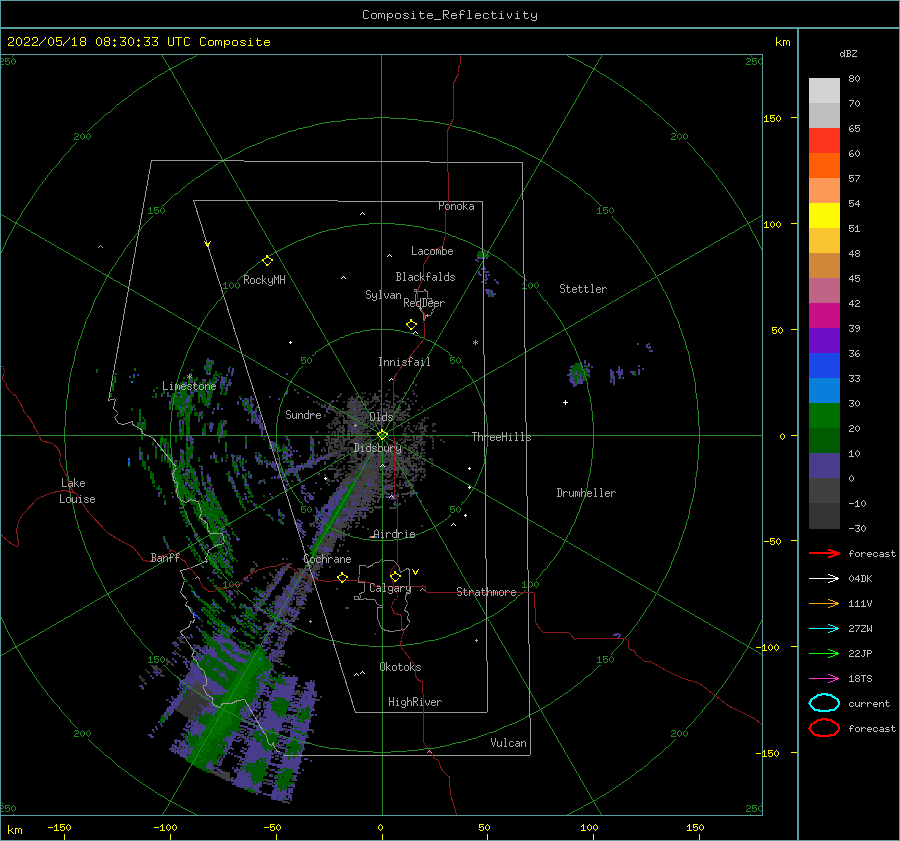Pick the magenta 39-42 dBZ color swatch
Viewport: 900px width, 841px height.
[824, 316]
